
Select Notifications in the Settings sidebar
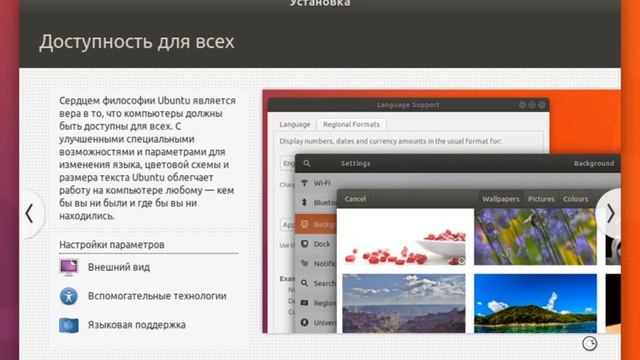pos(316,263)
